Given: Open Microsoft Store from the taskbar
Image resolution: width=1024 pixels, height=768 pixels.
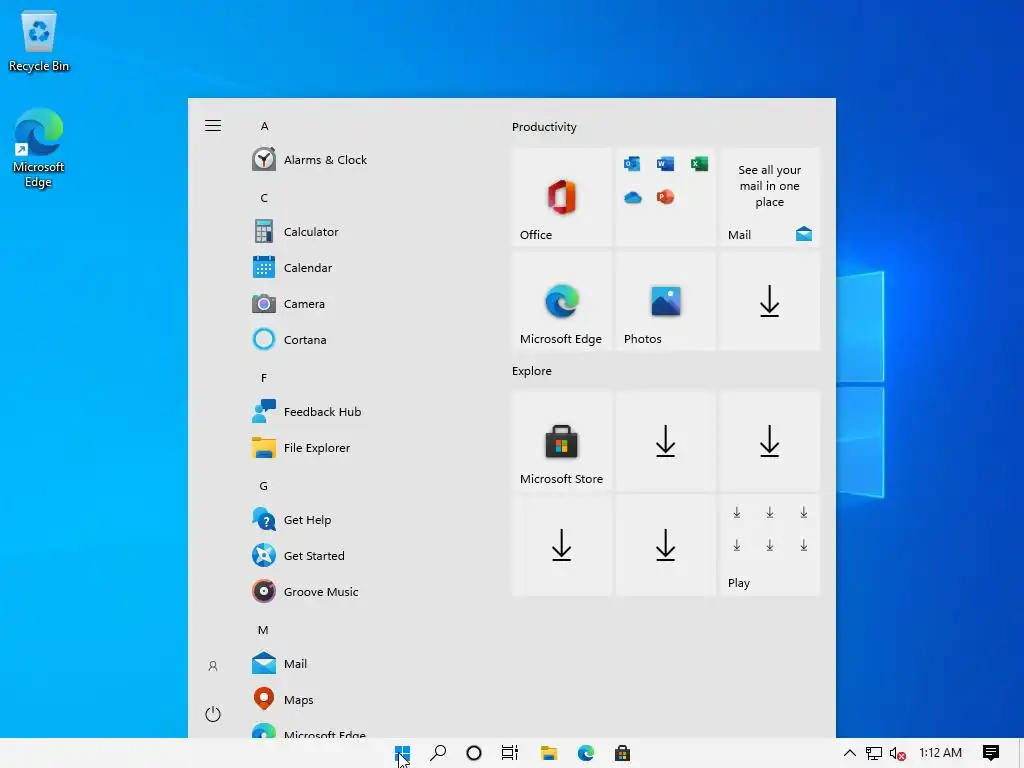Looking at the screenshot, I should [x=622, y=753].
